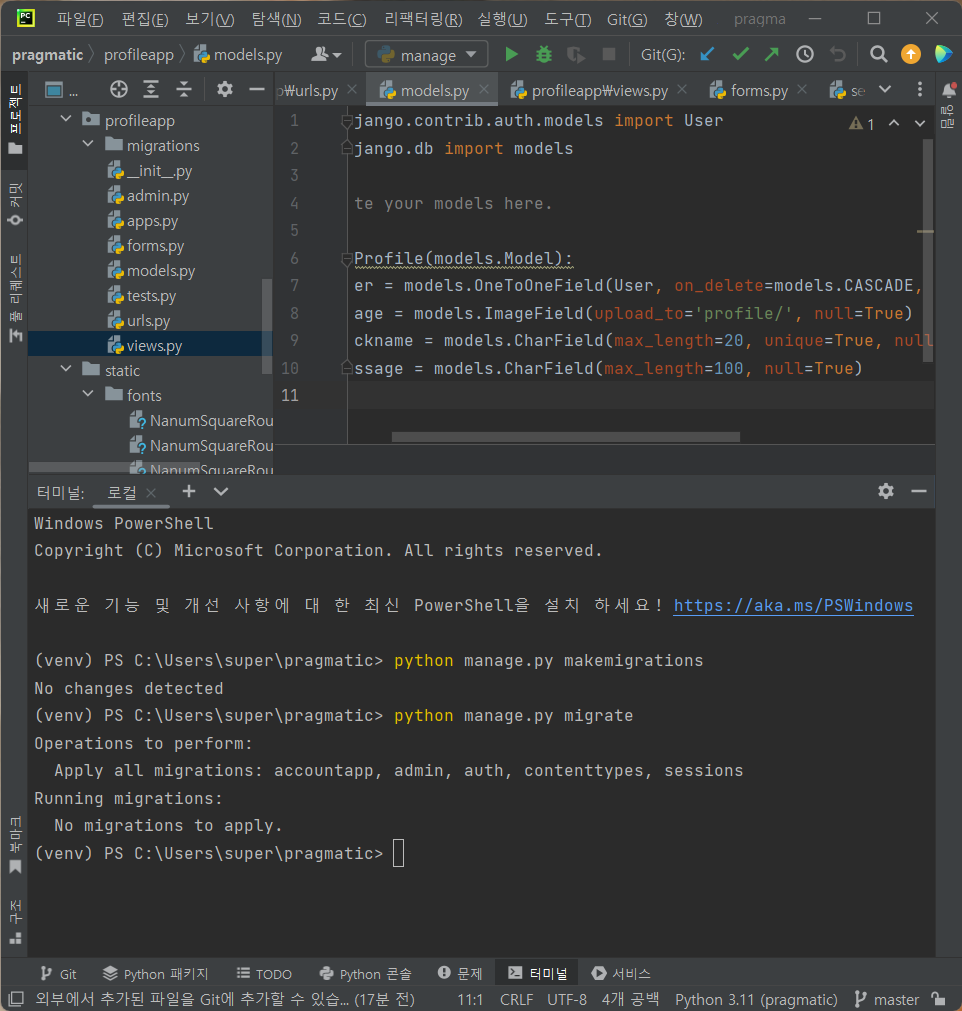The width and height of the screenshot is (962, 1011).
Task: Open the 서비스 tool window
Action: click(621, 974)
